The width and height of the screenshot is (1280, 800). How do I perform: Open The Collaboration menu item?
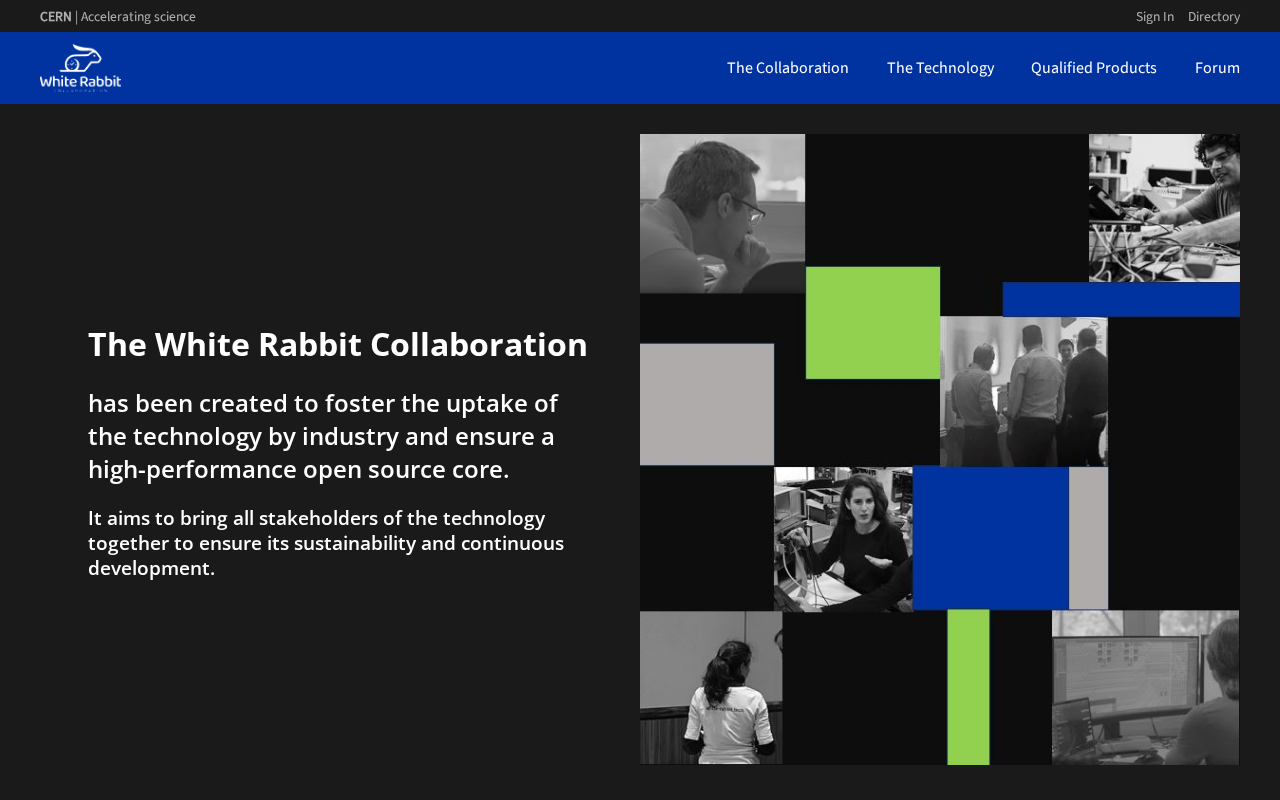tap(788, 68)
